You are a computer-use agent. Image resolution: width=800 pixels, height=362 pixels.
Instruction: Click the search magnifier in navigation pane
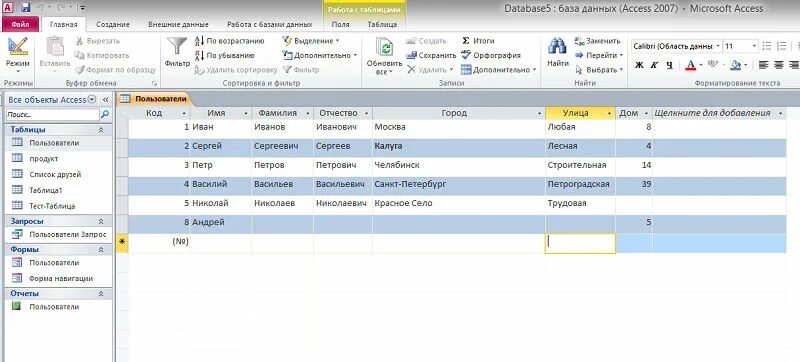click(x=105, y=115)
